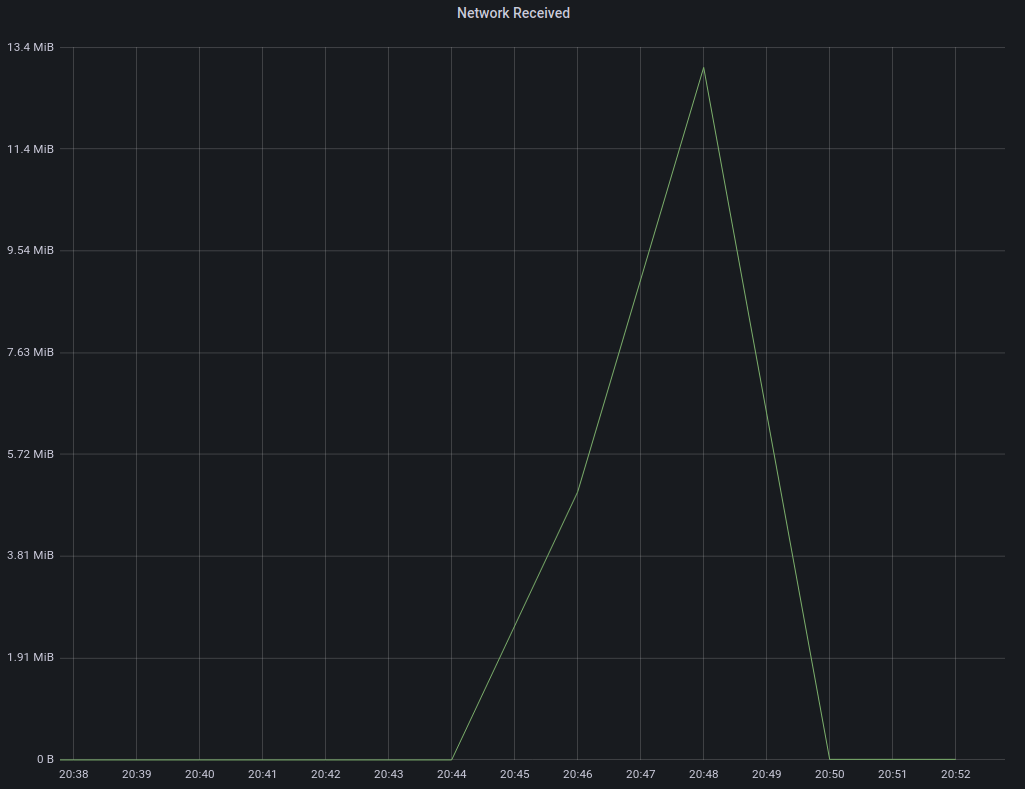Click the 20:41 time axis label
The height and width of the screenshot is (789, 1025).
(262, 775)
